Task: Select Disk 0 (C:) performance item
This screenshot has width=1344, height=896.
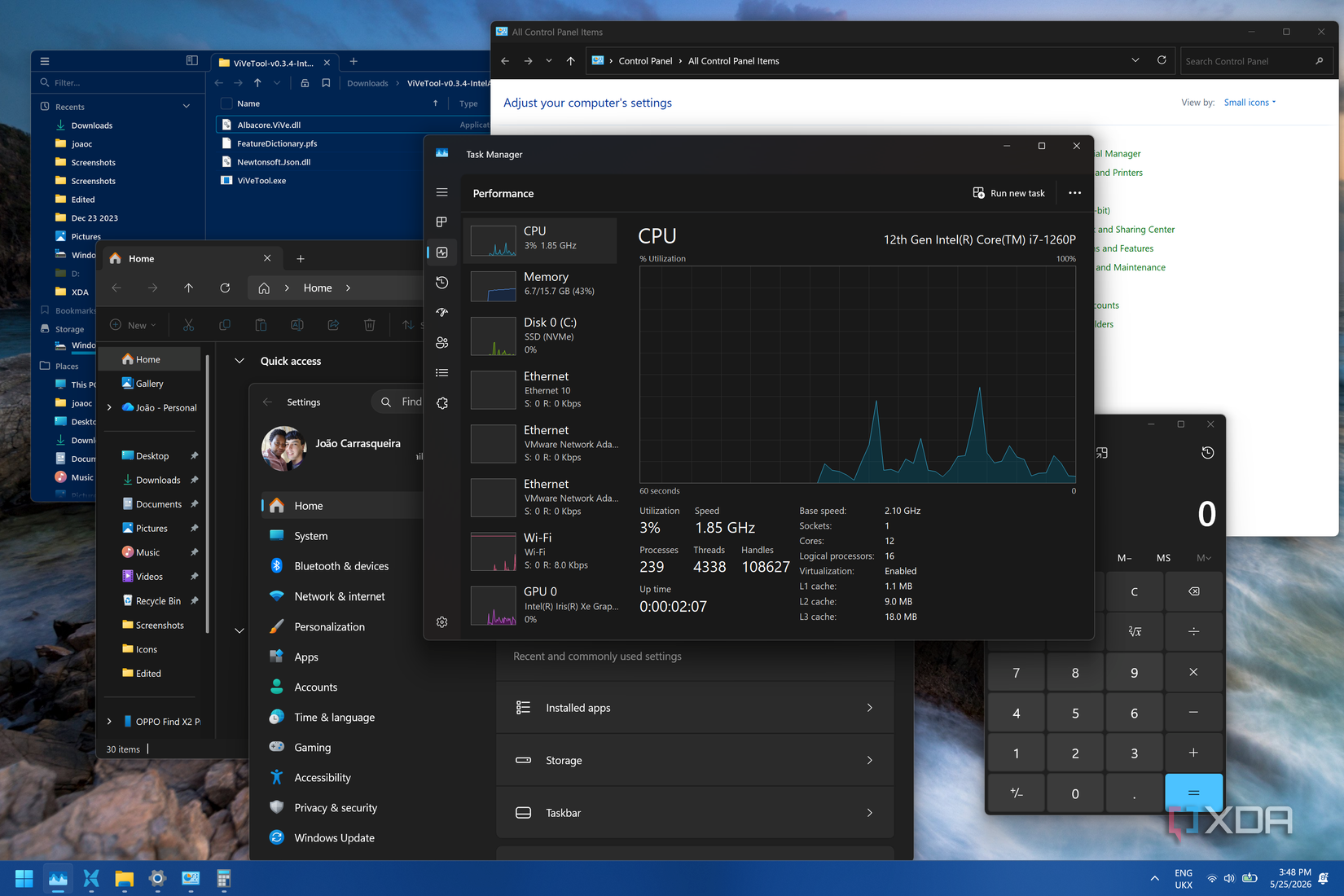Action: coord(540,336)
